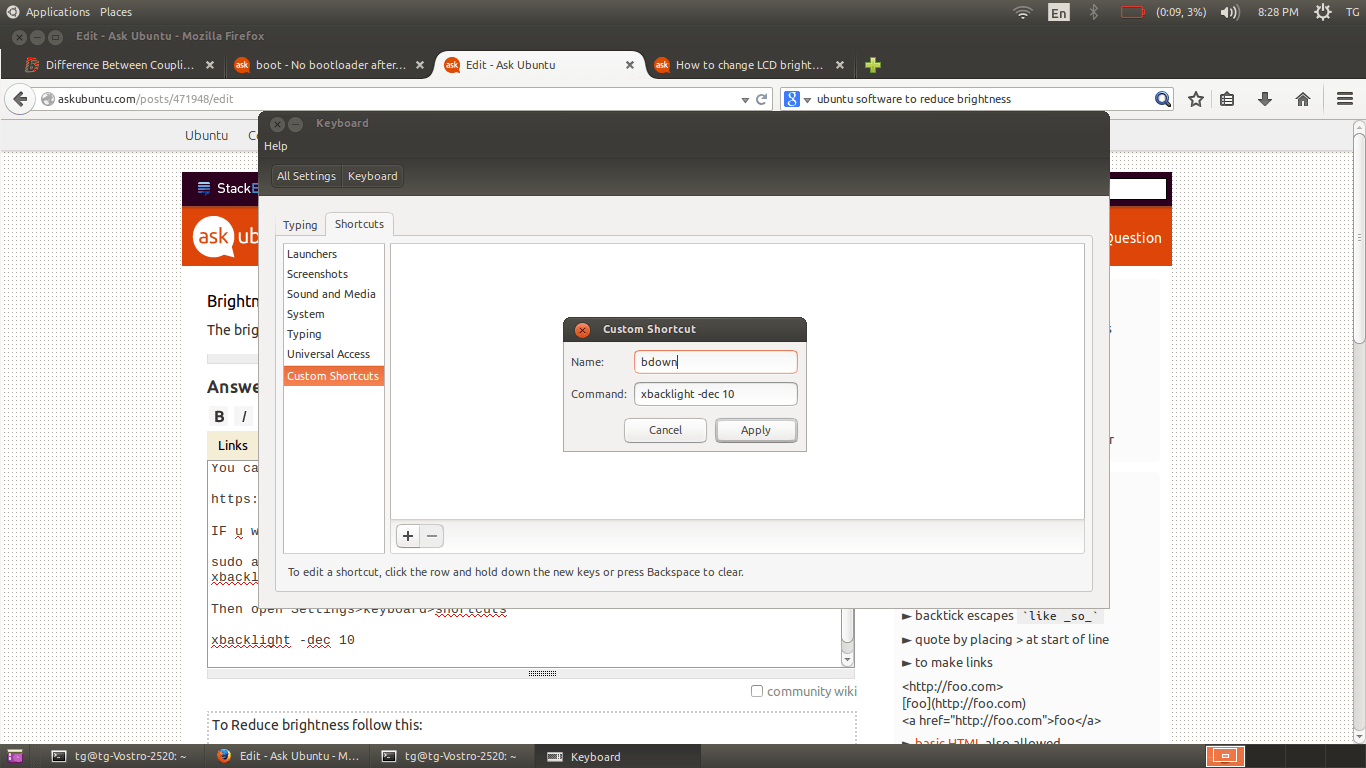The height and width of the screenshot is (768, 1366).
Task: Open the En keyboard layout indicator
Action: (1058, 12)
